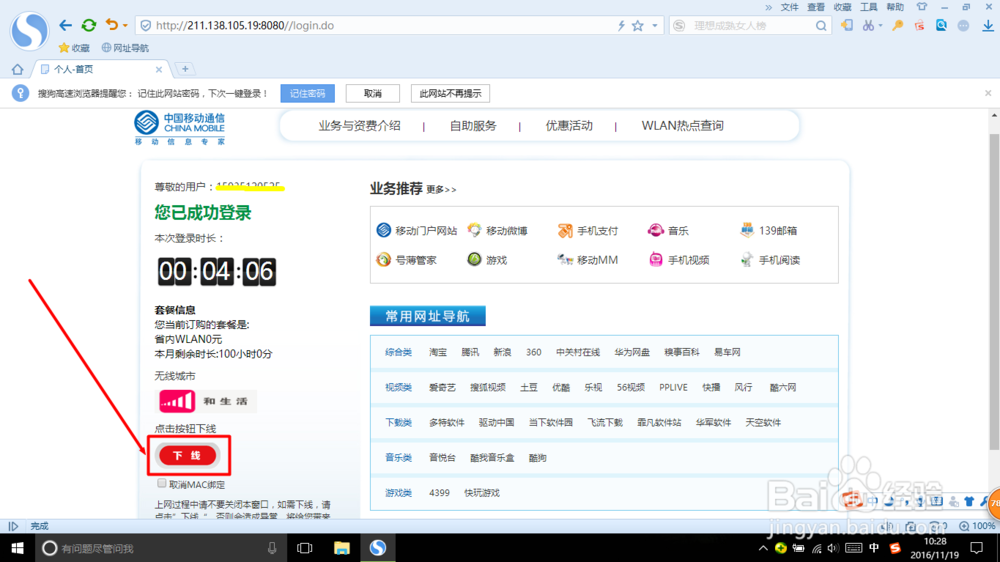This screenshot has height=562, width=1000.
Task: Click 取消 in password prompt
Action: coord(372,93)
